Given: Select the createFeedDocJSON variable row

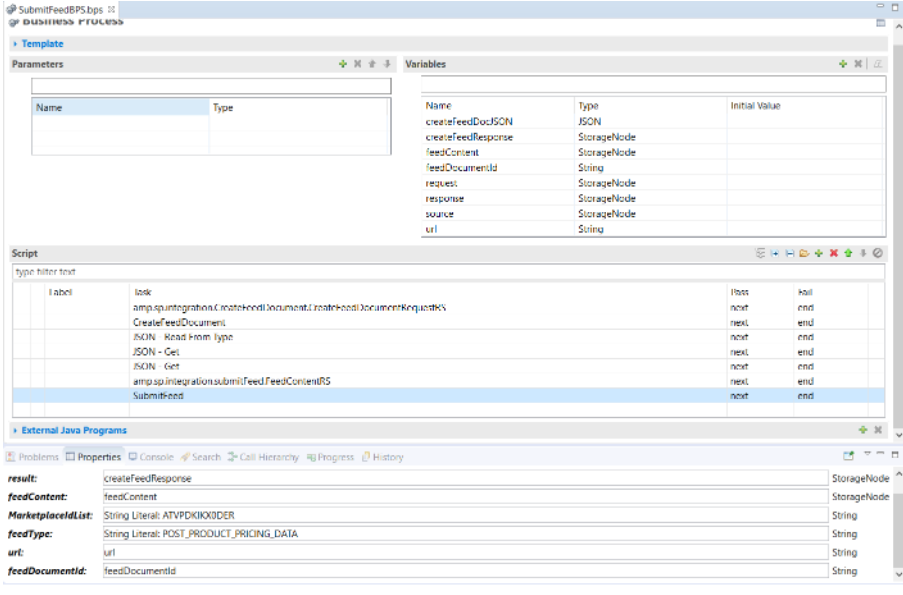Looking at the screenshot, I should click(653, 122).
